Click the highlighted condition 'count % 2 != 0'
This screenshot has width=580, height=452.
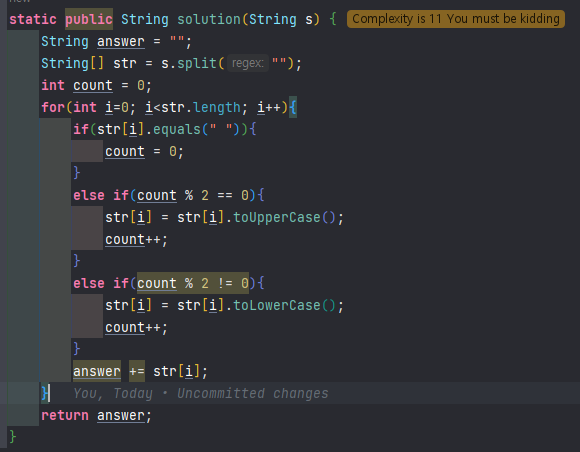(x=193, y=283)
